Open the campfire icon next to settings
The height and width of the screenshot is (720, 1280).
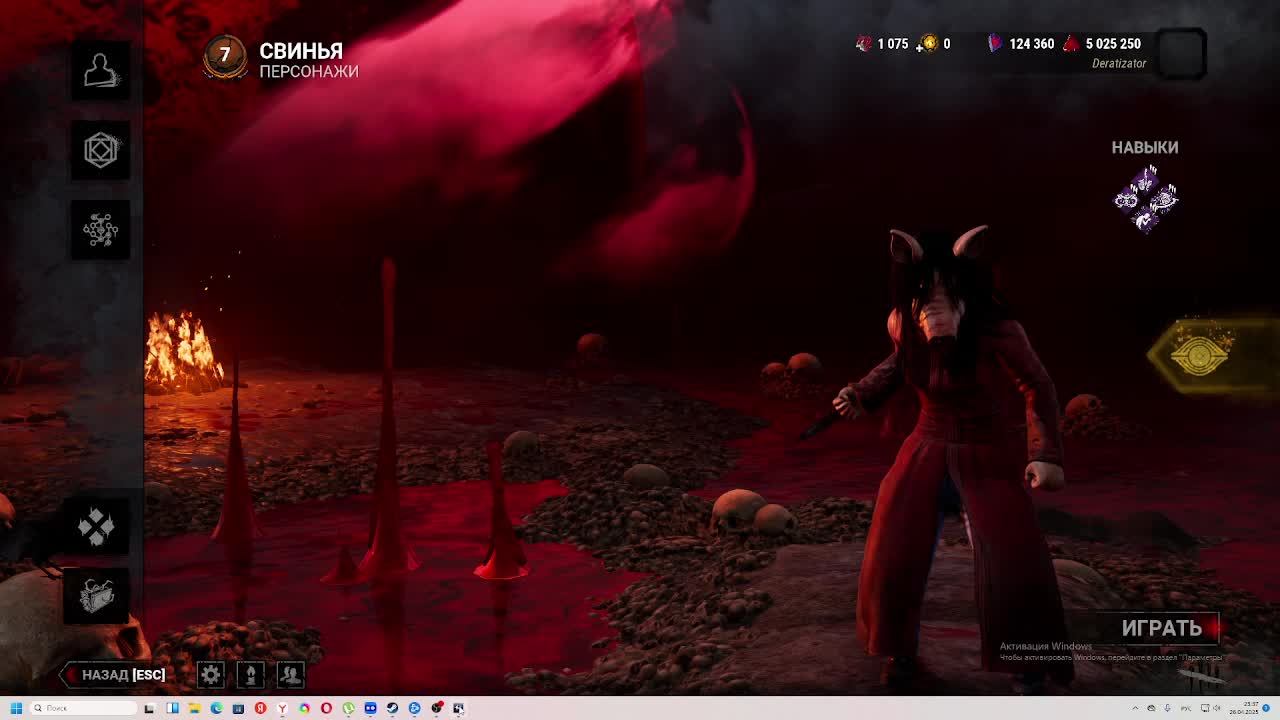[x=251, y=675]
